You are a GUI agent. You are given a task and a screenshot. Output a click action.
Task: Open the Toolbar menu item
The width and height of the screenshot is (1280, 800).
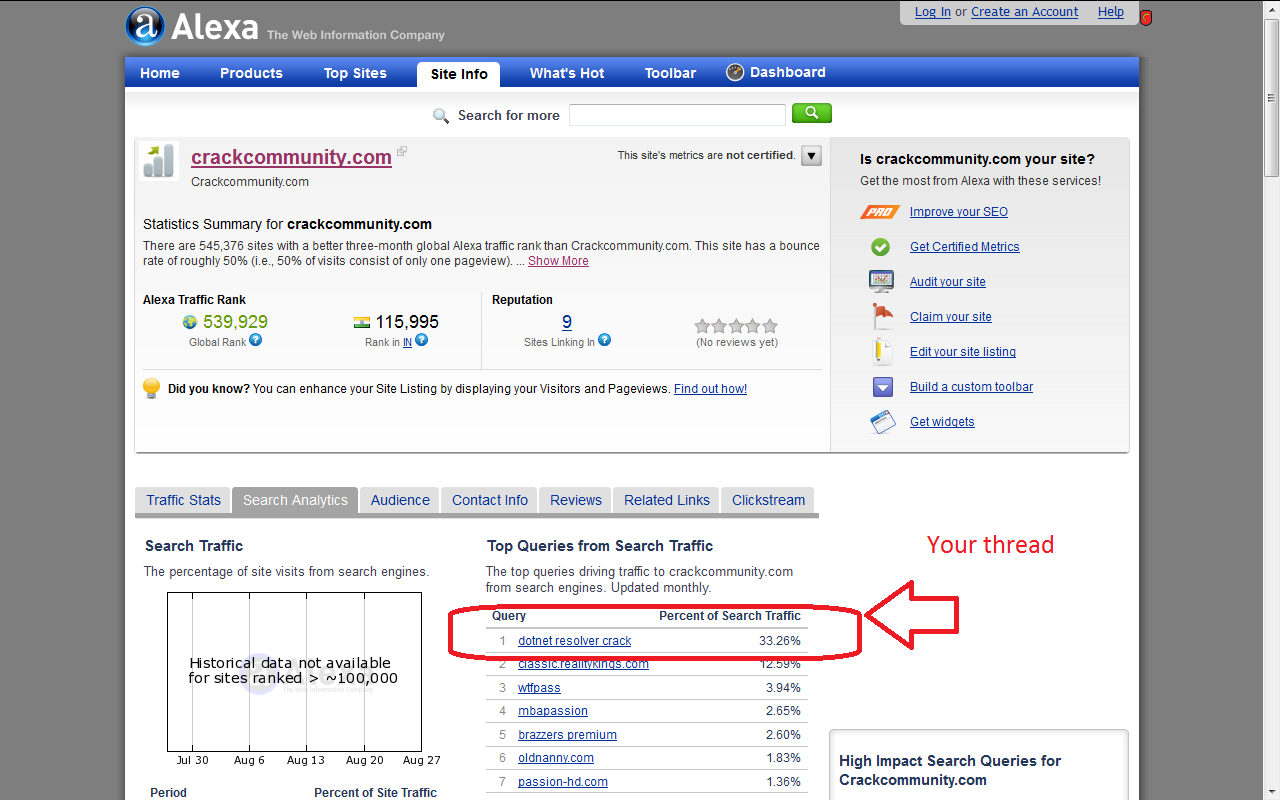click(670, 73)
